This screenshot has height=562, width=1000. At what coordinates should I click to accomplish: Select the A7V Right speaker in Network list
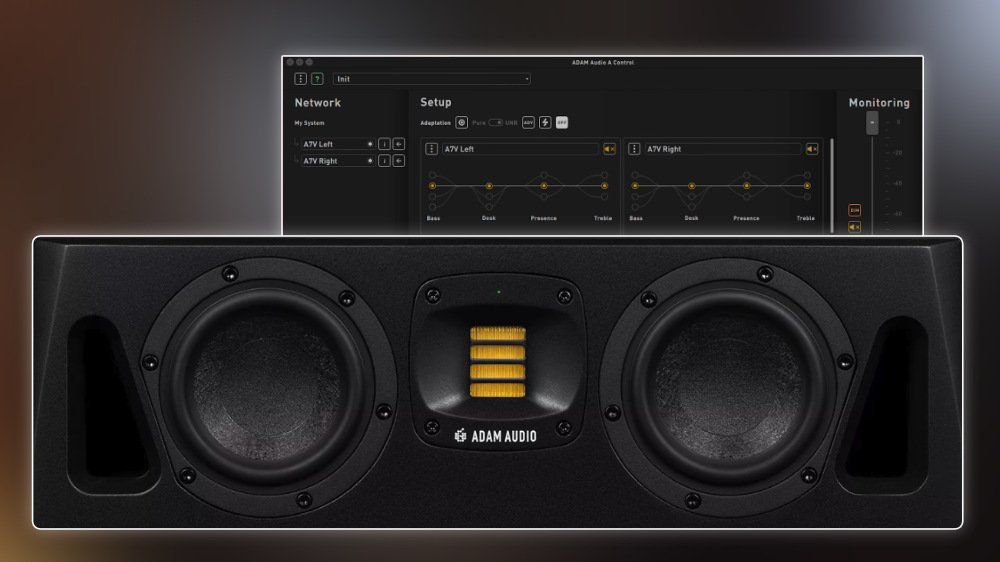pyautogui.click(x=337, y=161)
